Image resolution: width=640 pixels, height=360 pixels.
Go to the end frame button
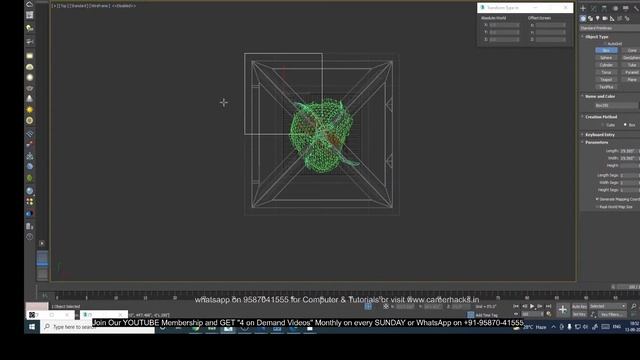click(549, 306)
